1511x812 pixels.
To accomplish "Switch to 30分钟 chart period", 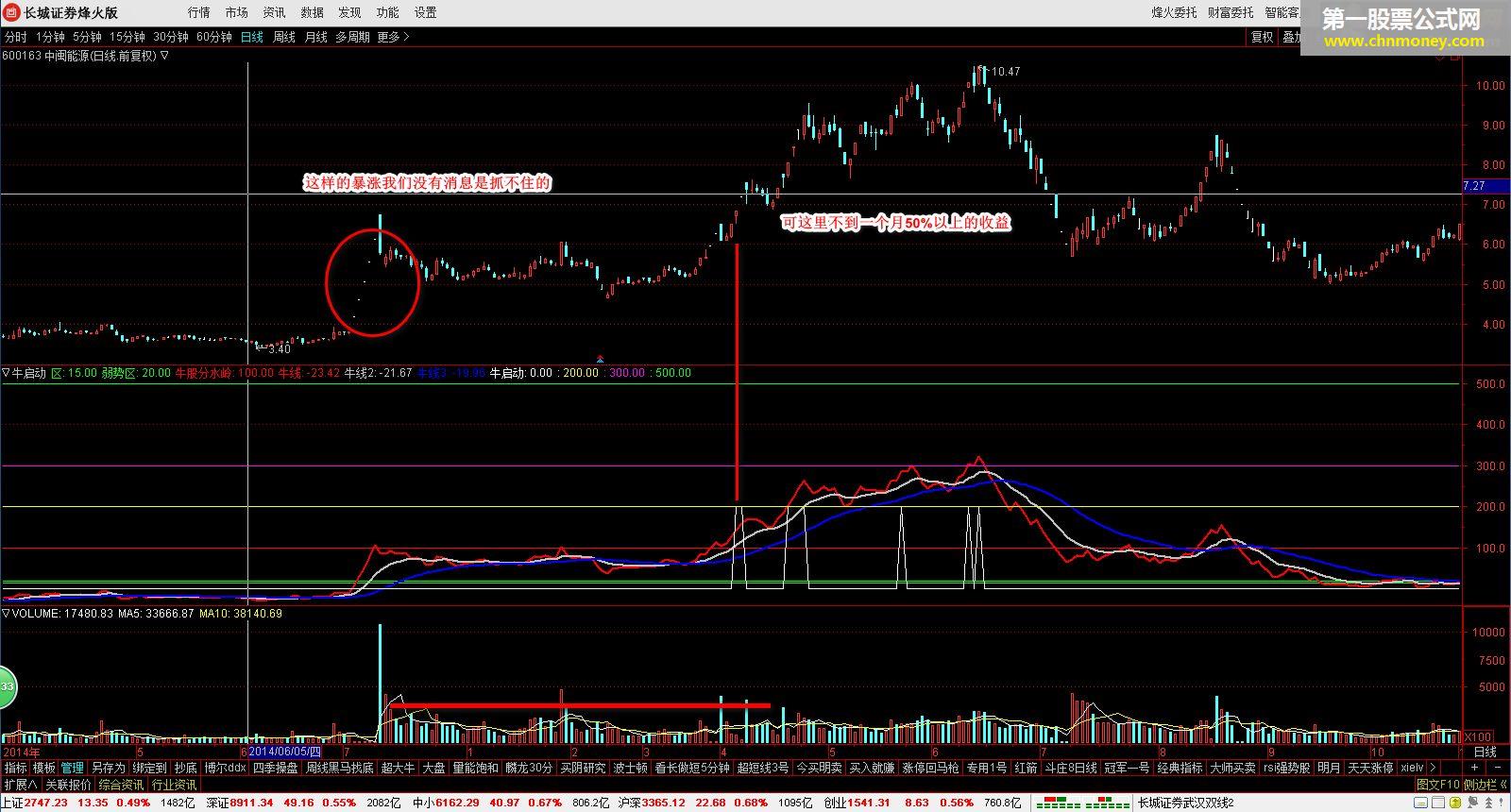I will (x=170, y=37).
